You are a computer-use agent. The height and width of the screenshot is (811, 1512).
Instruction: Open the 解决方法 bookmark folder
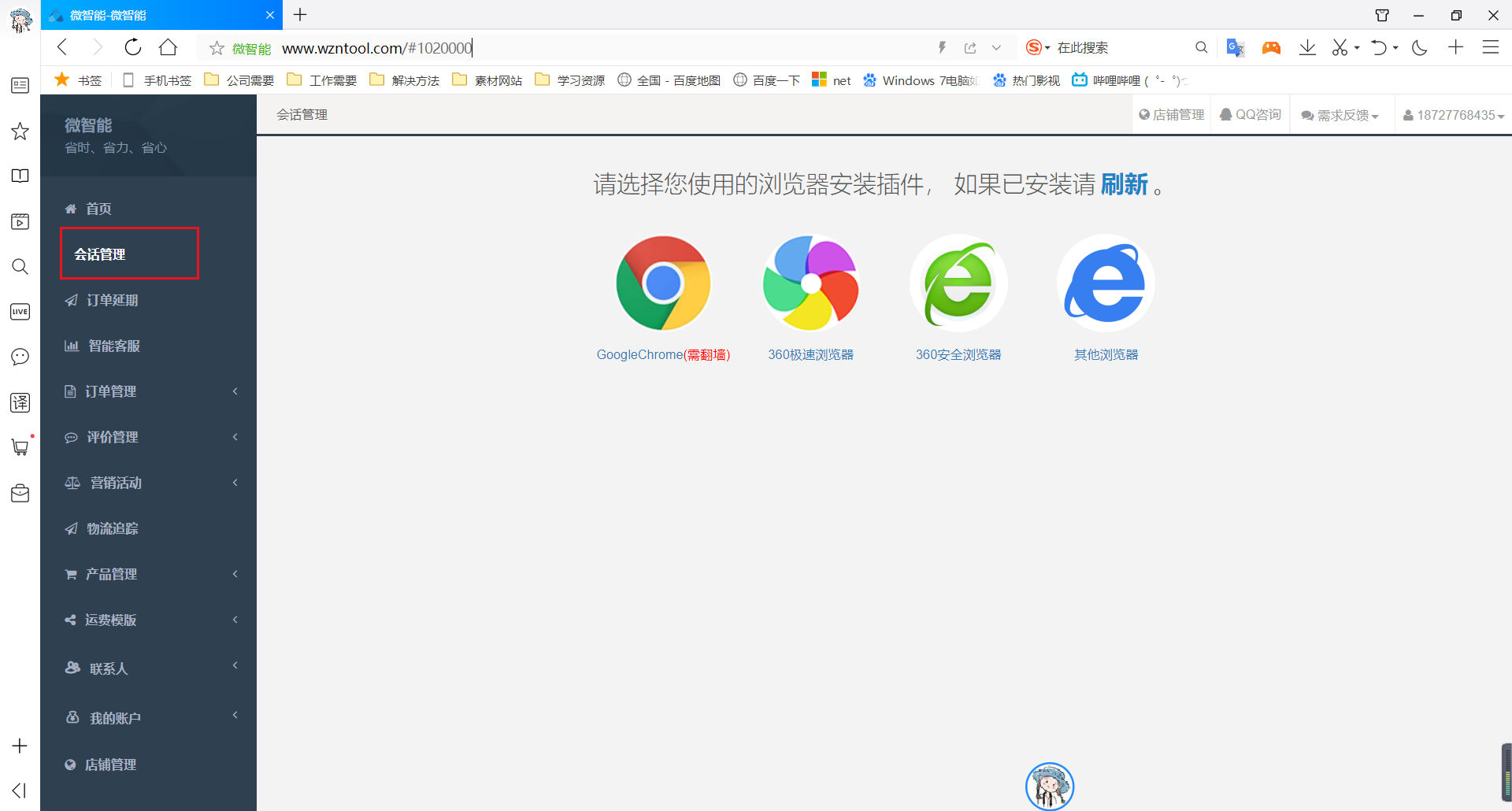[405, 80]
